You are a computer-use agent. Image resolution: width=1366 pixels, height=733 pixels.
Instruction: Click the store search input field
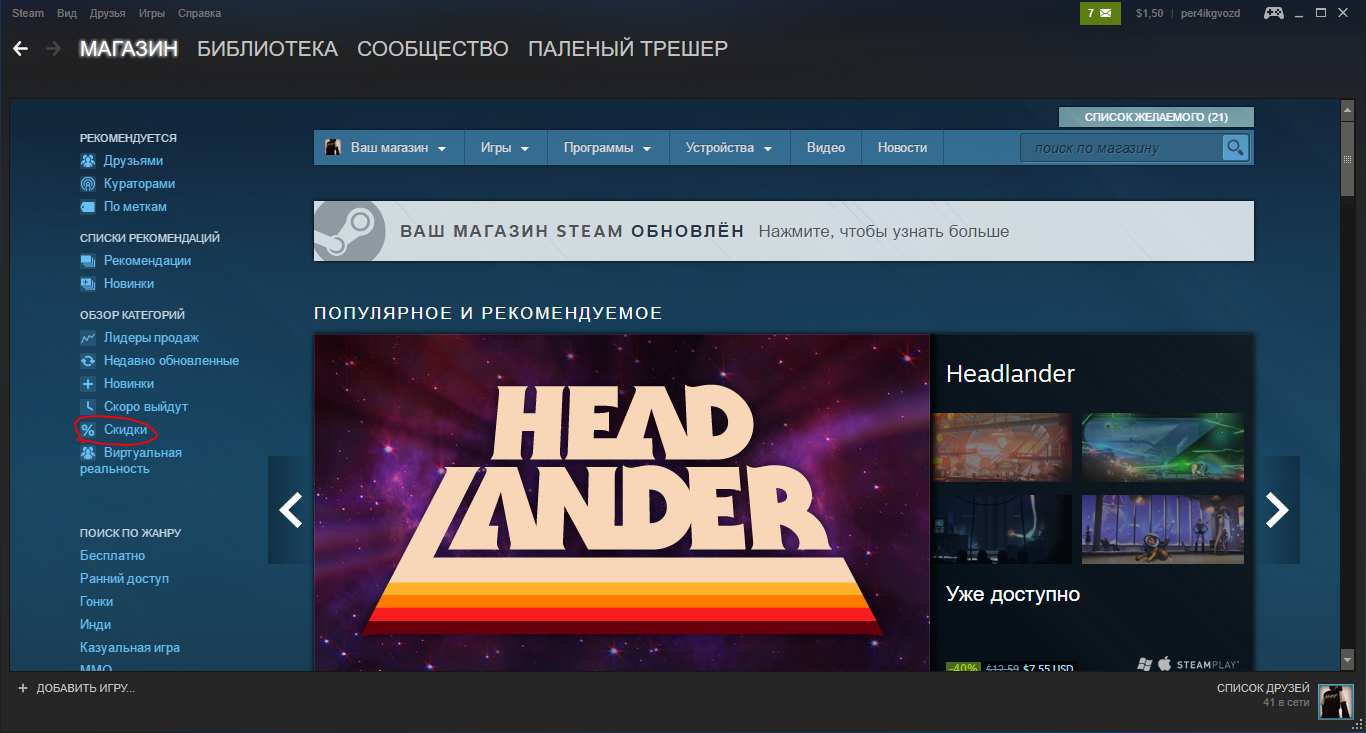1121,148
